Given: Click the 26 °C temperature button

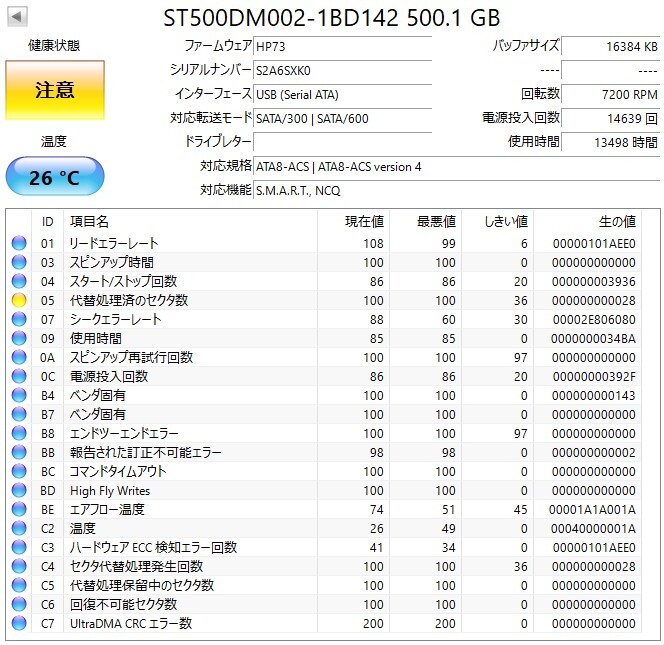Looking at the screenshot, I should pyautogui.click(x=55, y=177).
